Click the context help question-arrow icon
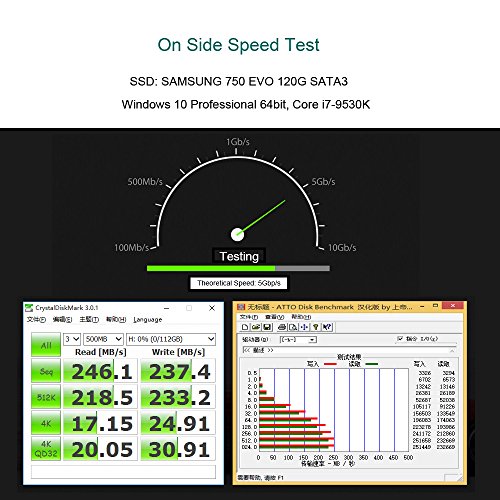 click(327, 327)
